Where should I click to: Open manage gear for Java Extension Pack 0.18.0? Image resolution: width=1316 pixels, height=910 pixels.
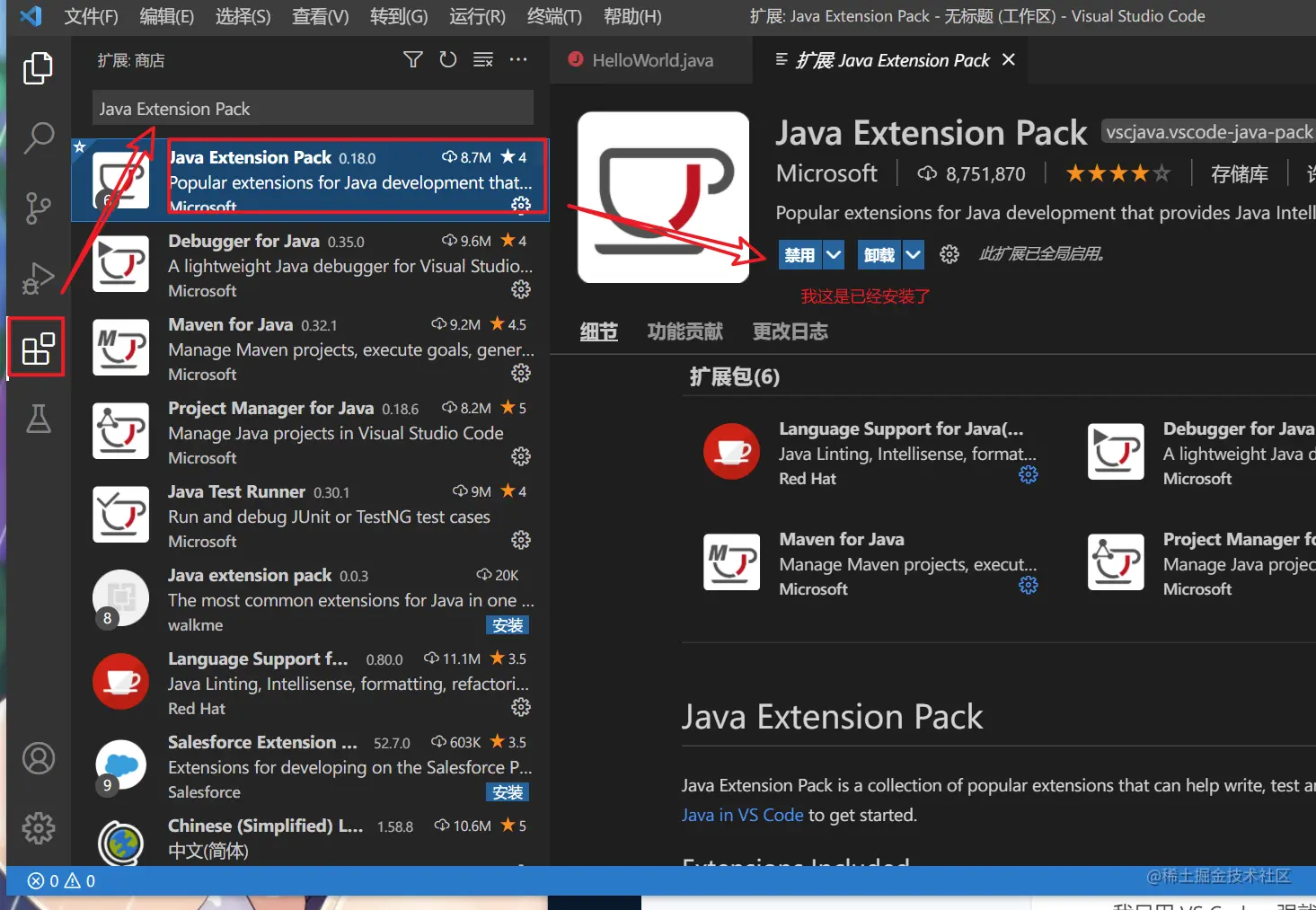(521, 206)
